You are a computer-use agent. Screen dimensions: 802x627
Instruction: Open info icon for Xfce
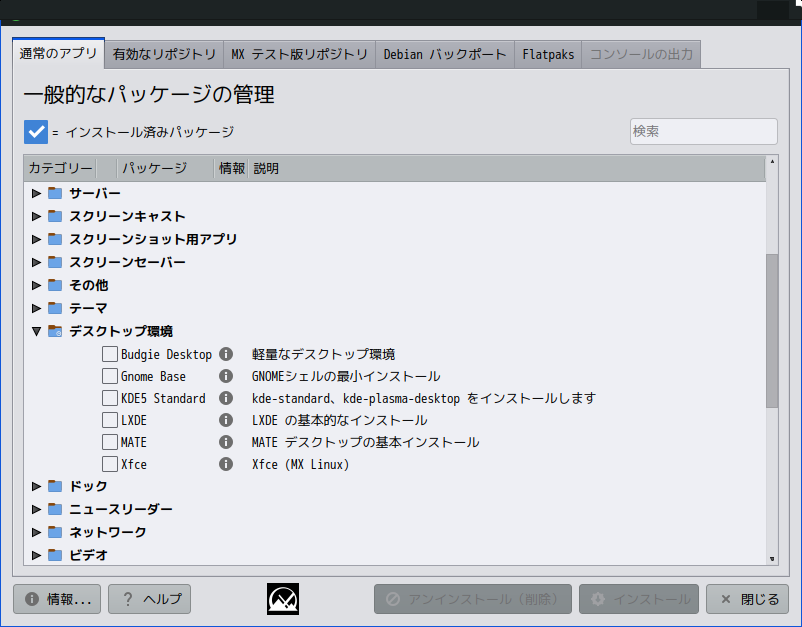tap(226, 464)
